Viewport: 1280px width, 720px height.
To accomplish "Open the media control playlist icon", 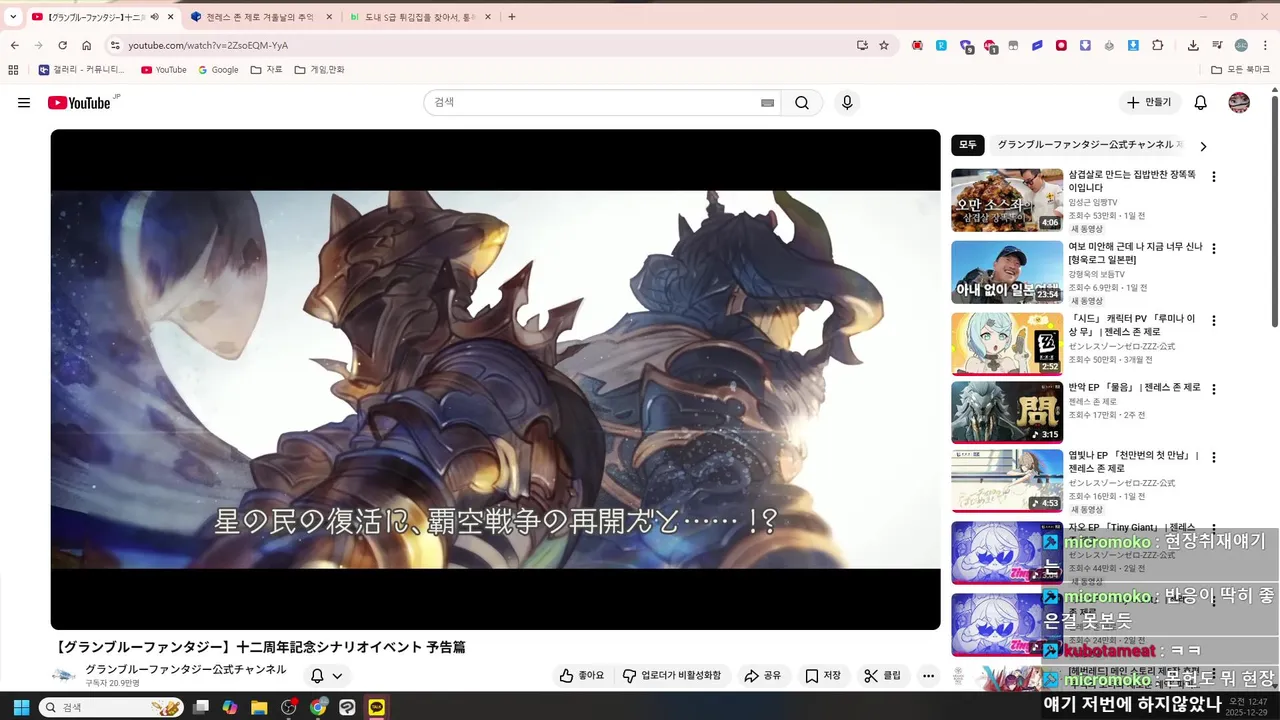I will point(1217,45).
